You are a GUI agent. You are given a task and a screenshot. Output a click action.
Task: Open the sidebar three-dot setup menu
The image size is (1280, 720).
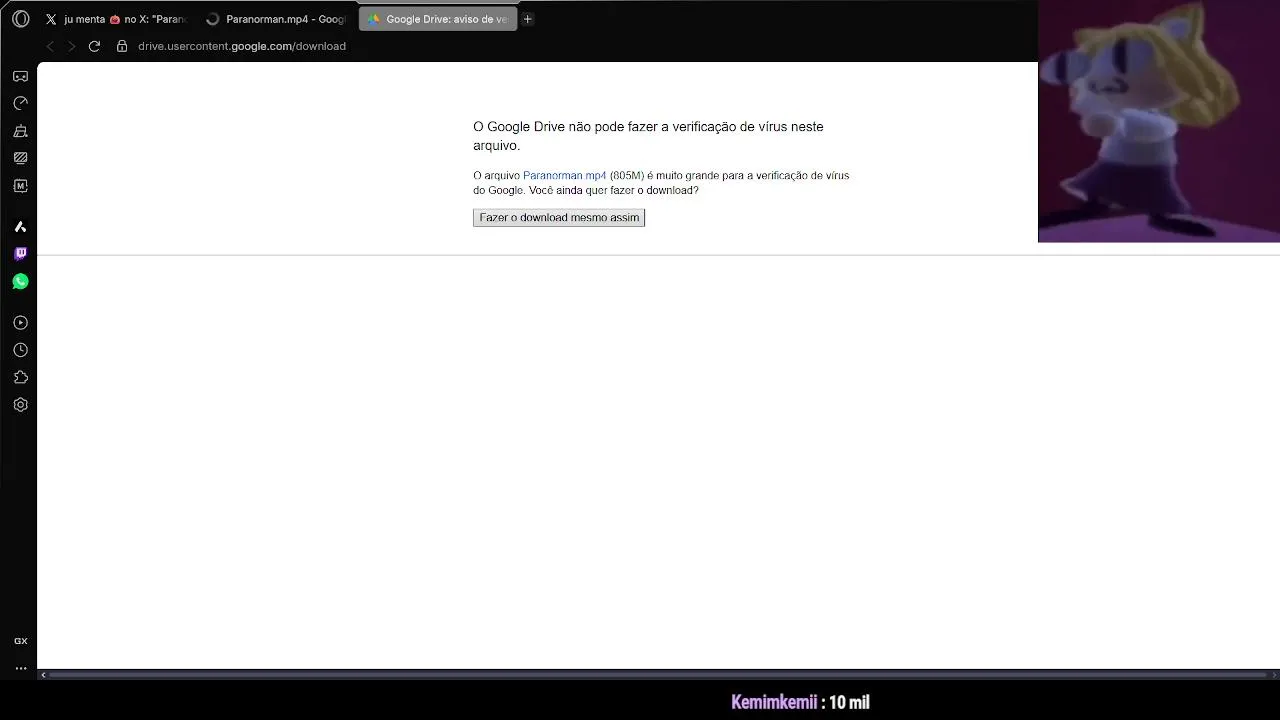pyautogui.click(x=20, y=668)
